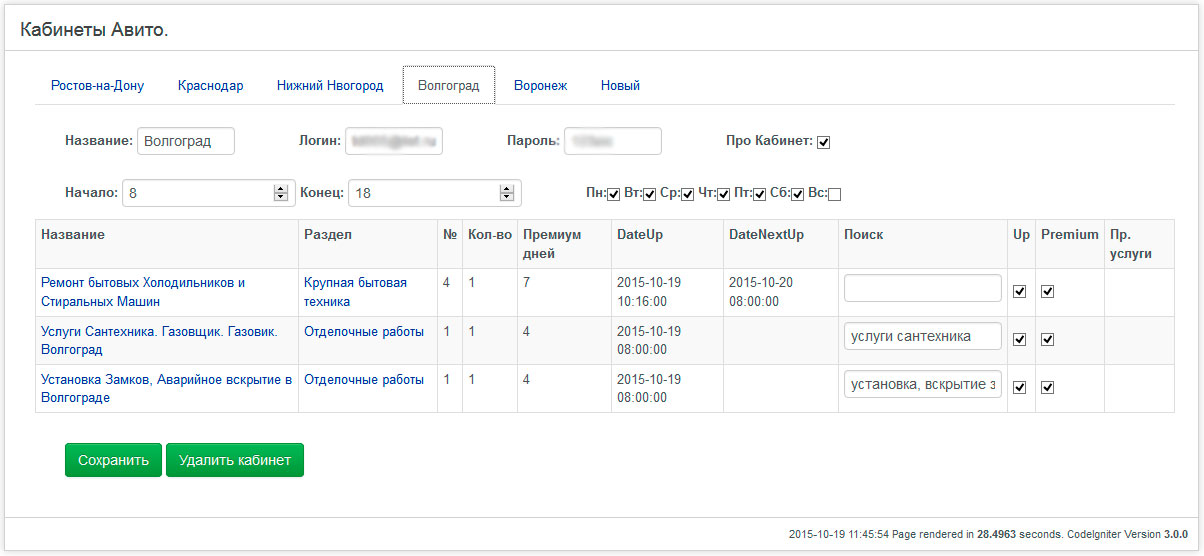The width and height of the screenshot is (1204, 556).
Task: Open the Новый tab
Action: click(x=620, y=86)
